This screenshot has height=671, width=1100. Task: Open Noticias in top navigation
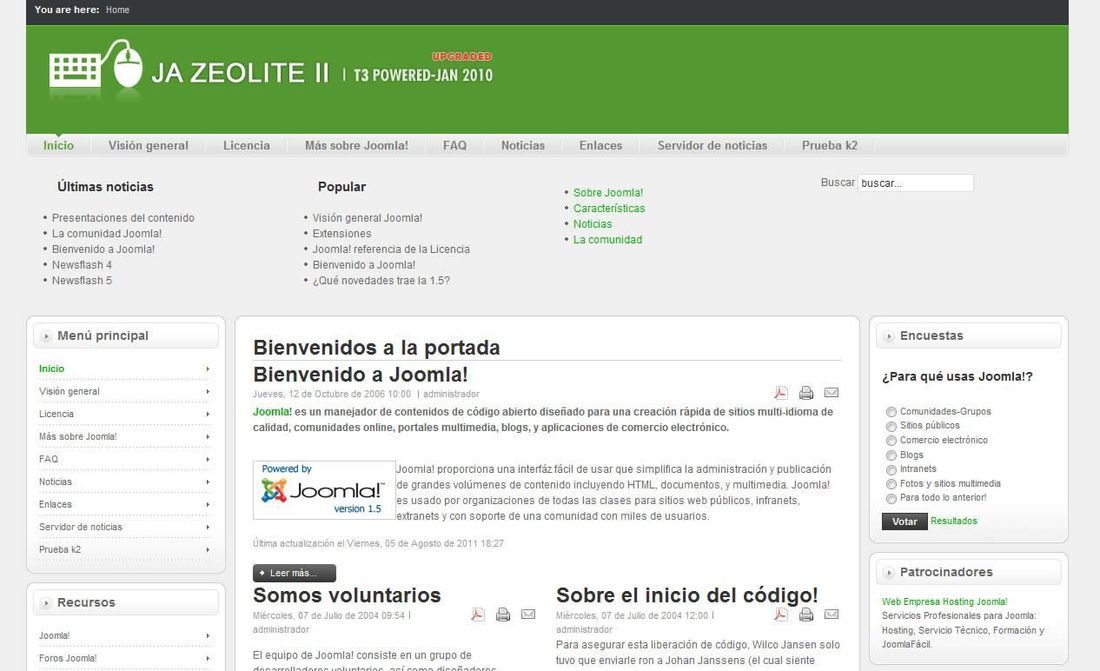coord(523,145)
